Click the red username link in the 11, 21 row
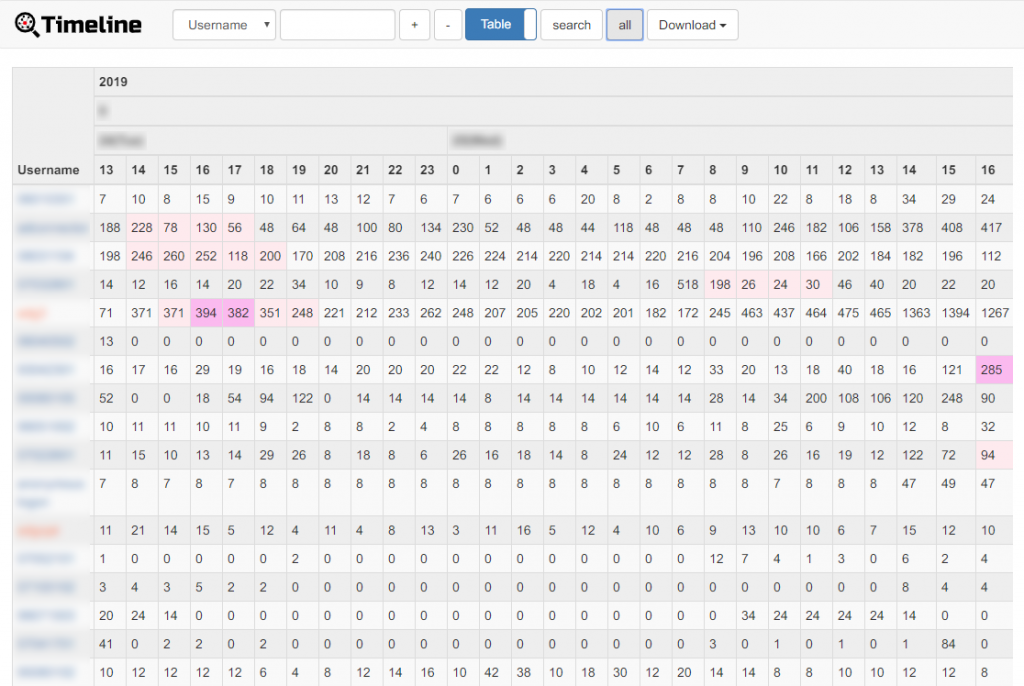The height and width of the screenshot is (686, 1024). (38, 531)
